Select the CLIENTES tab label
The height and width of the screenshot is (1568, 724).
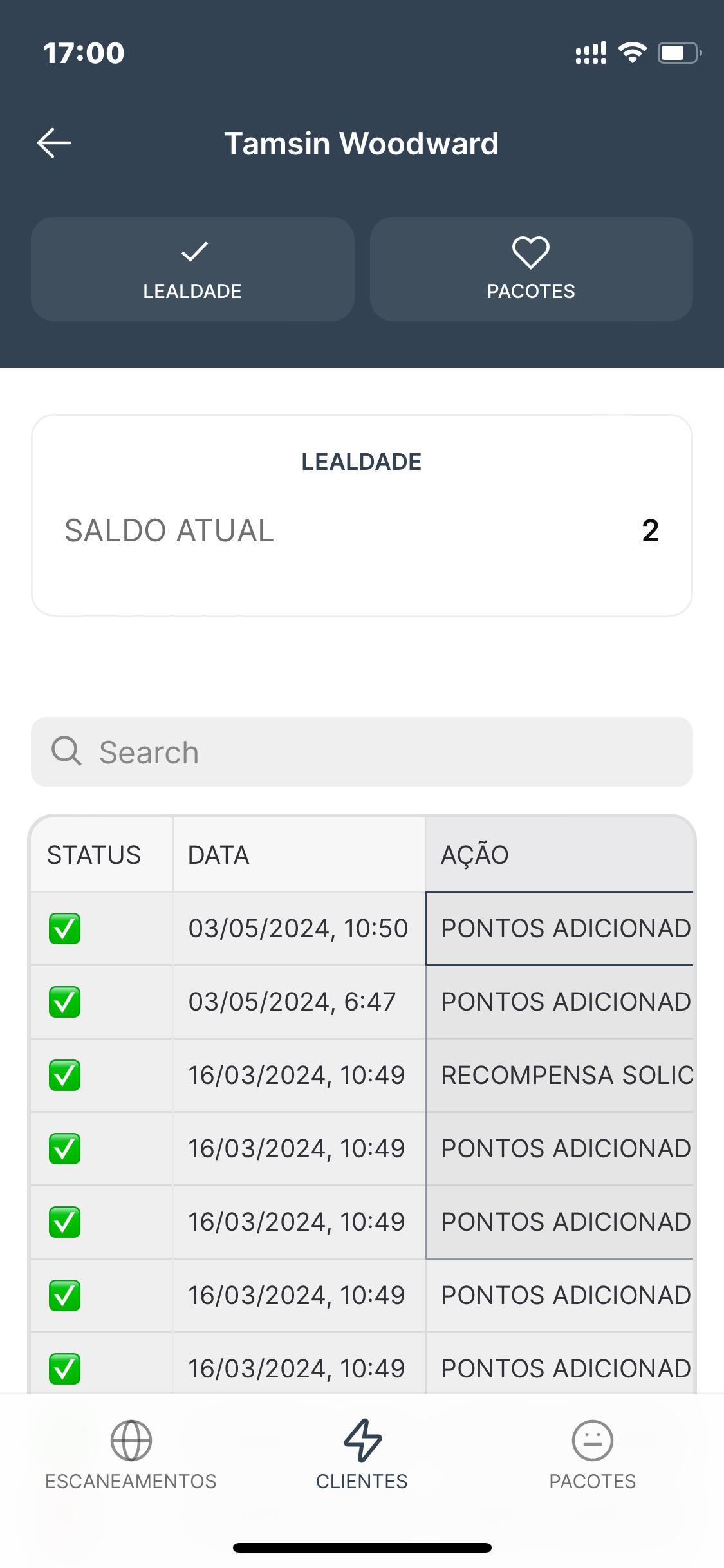click(x=362, y=1481)
